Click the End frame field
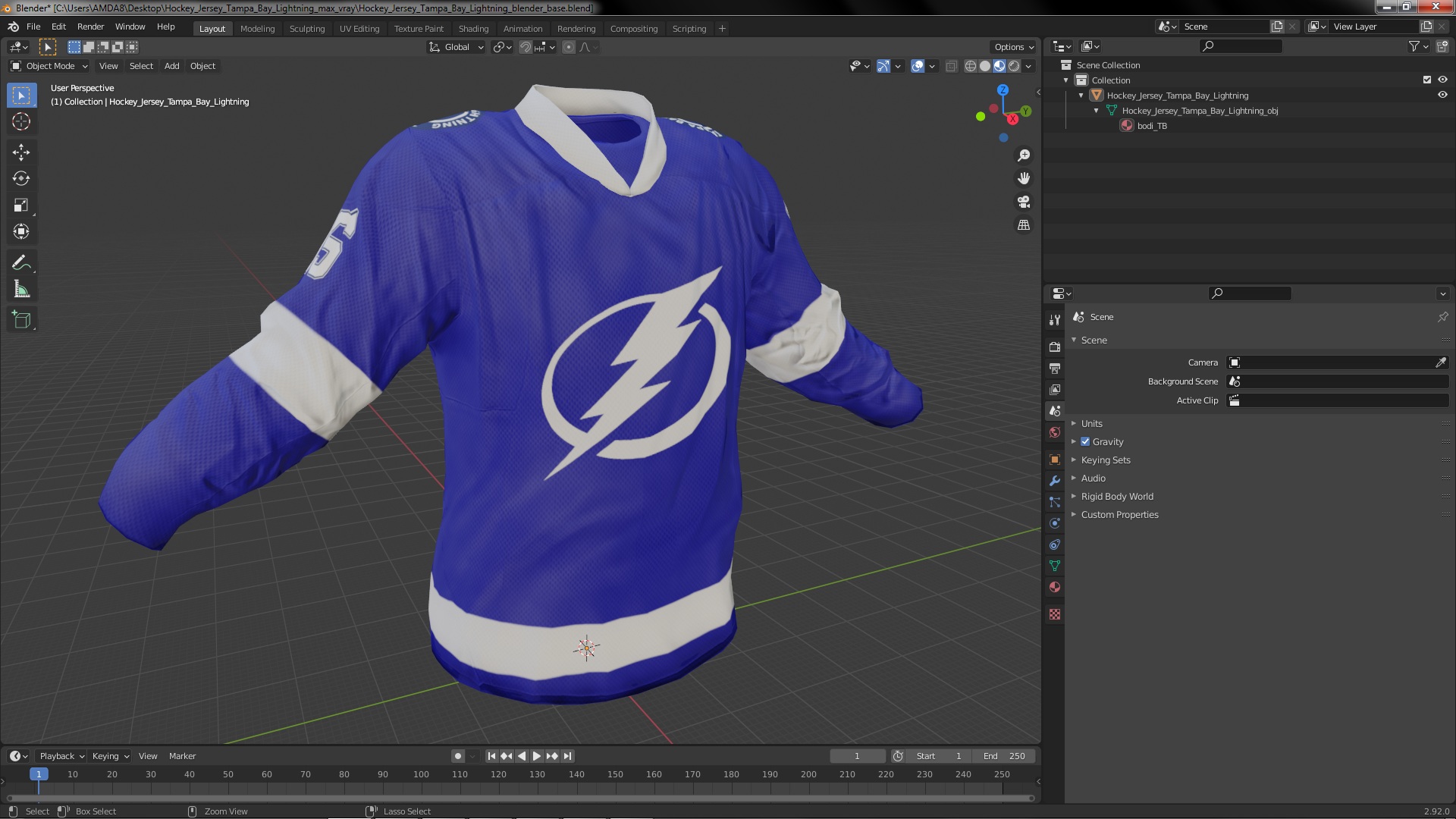 point(1004,756)
